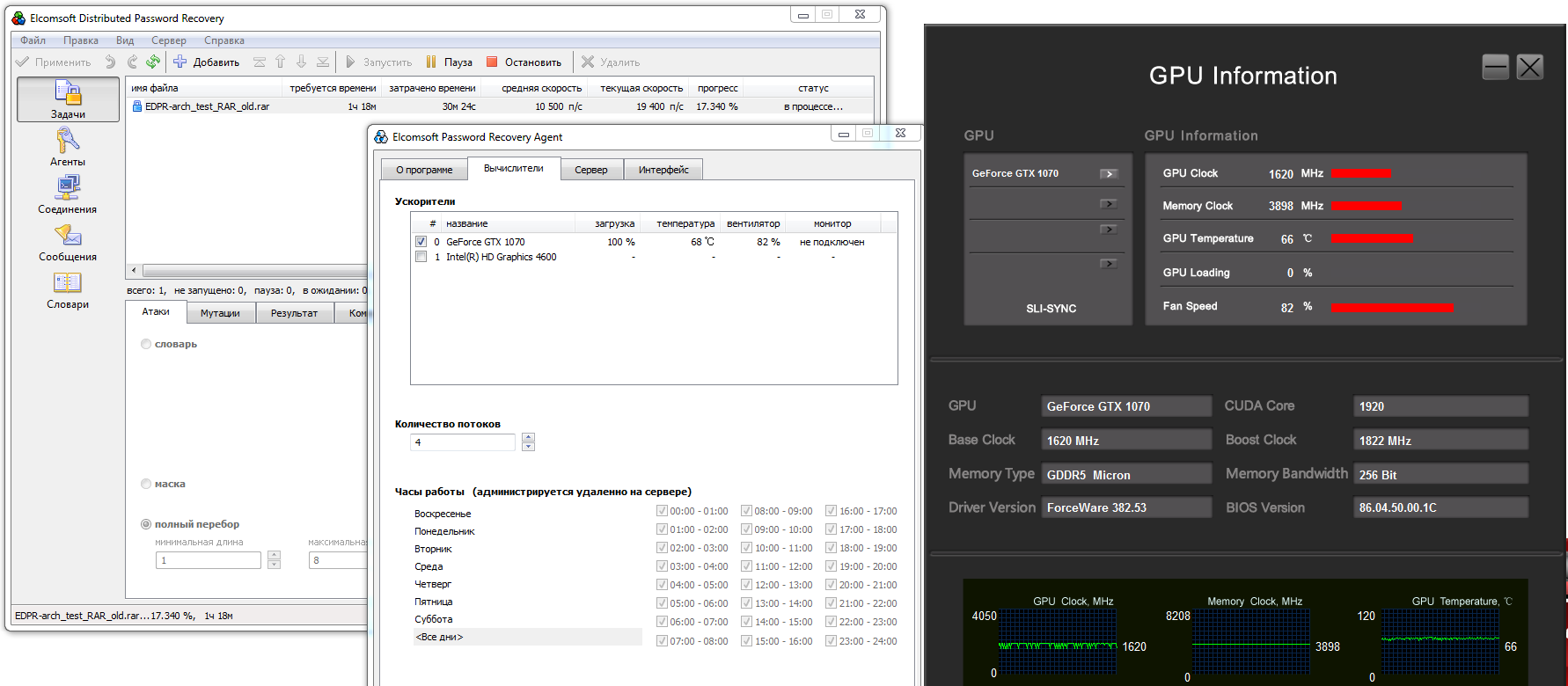This screenshot has height=686, width=1568.
Task: Open the Сервер menu
Action: tap(168, 40)
